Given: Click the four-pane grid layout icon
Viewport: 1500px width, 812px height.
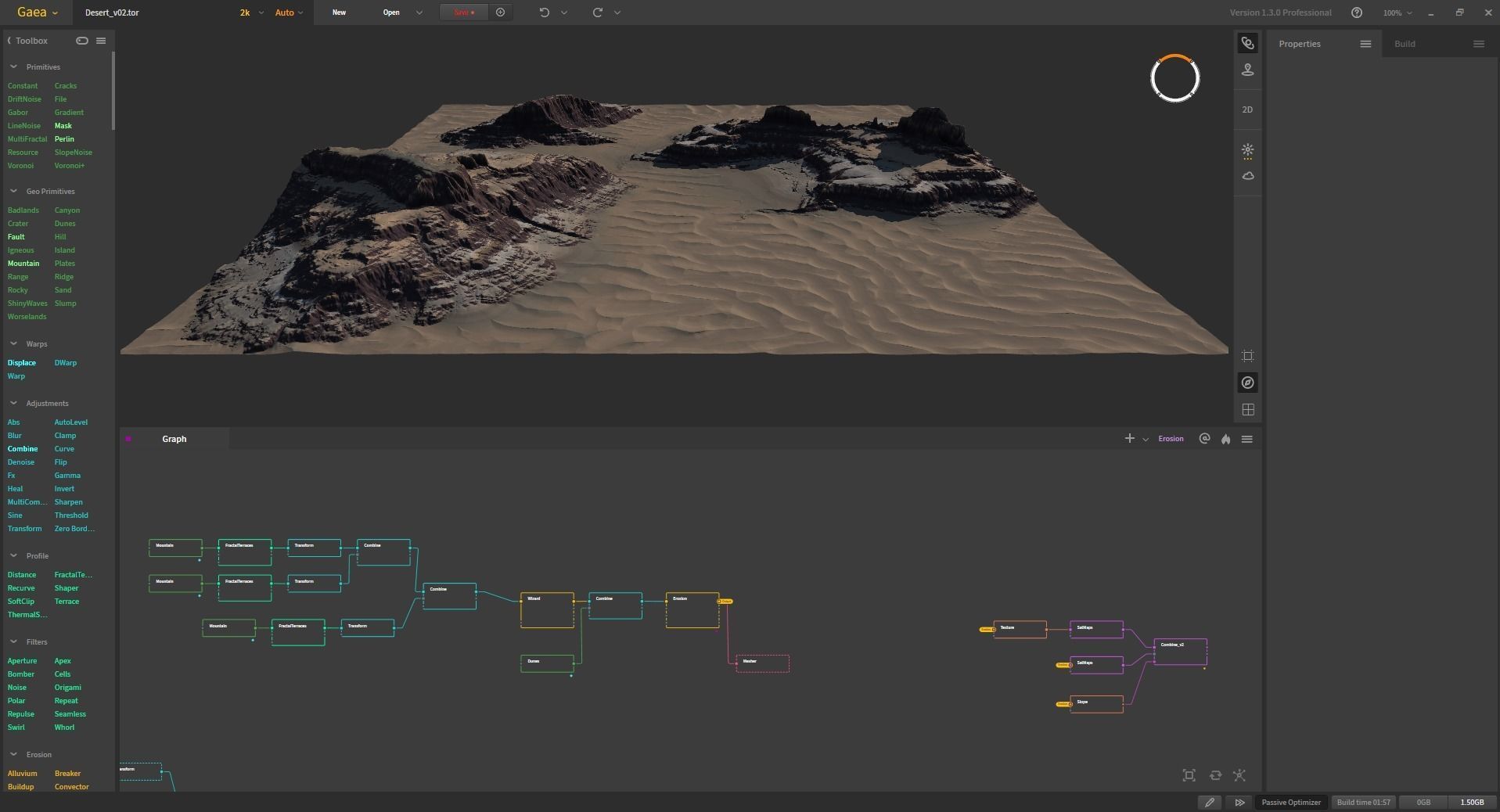Looking at the screenshot, I should 1247,409.
